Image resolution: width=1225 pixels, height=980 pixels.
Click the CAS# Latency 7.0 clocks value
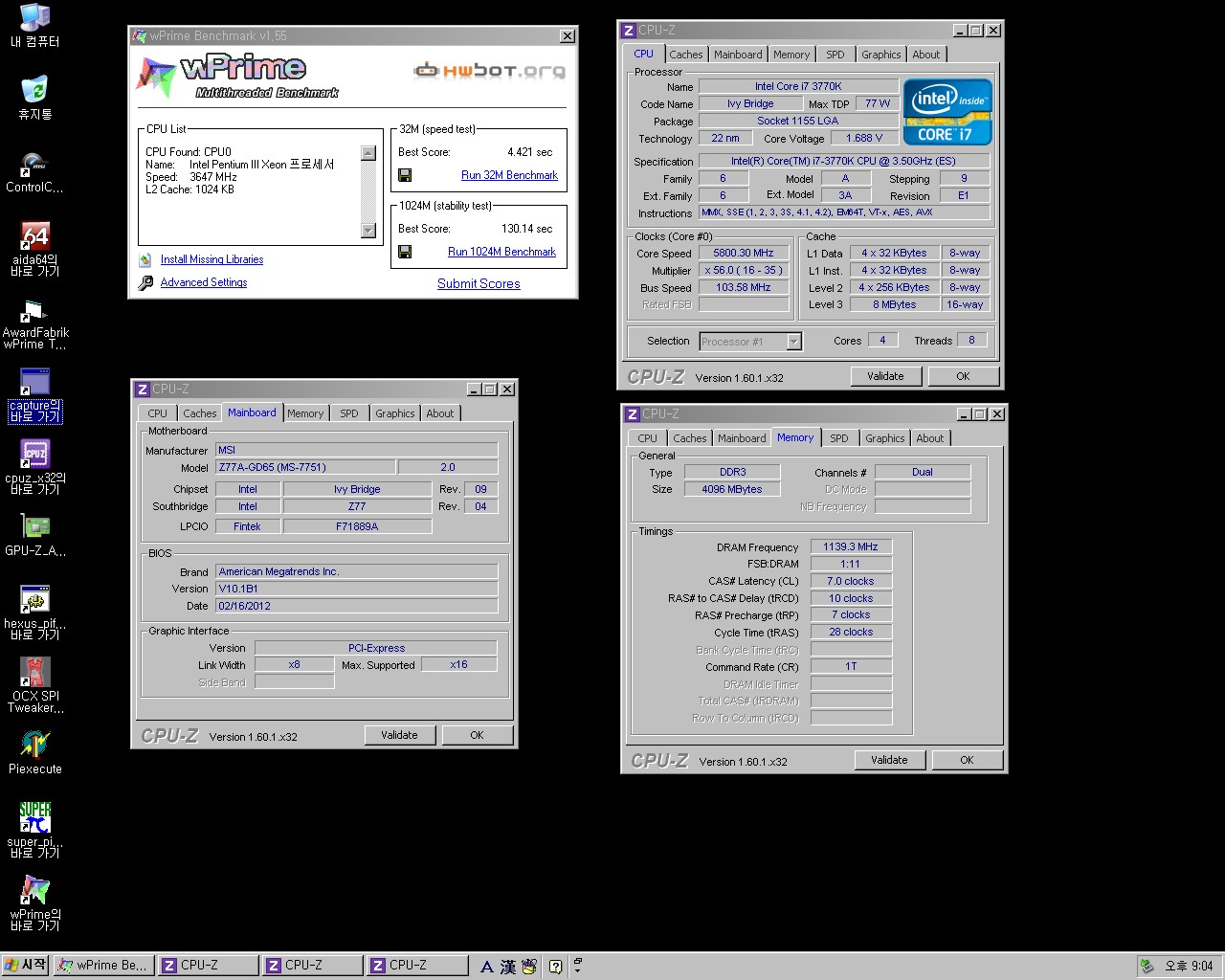851,581
